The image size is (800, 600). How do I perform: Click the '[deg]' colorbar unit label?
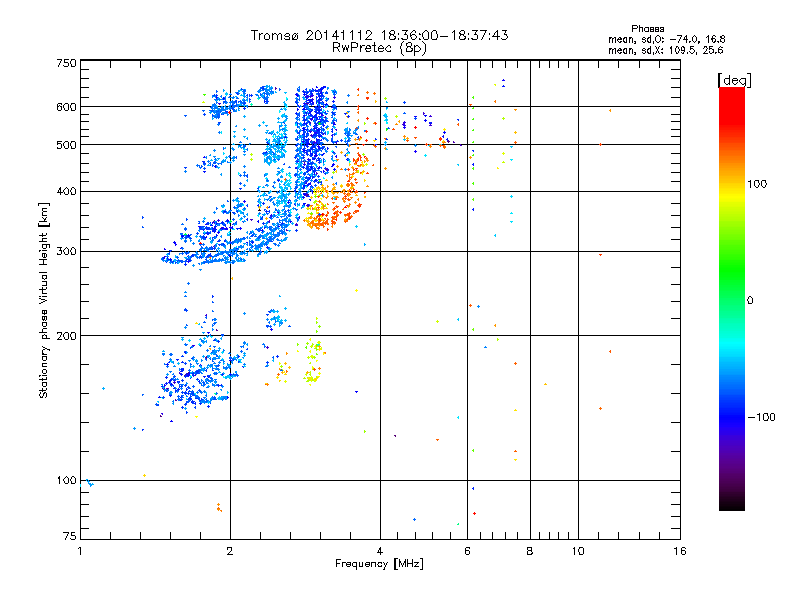point(734,80)
